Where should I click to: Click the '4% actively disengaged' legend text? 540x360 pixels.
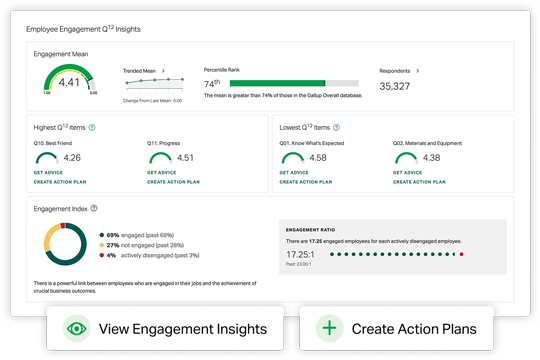tap(153, 255)
